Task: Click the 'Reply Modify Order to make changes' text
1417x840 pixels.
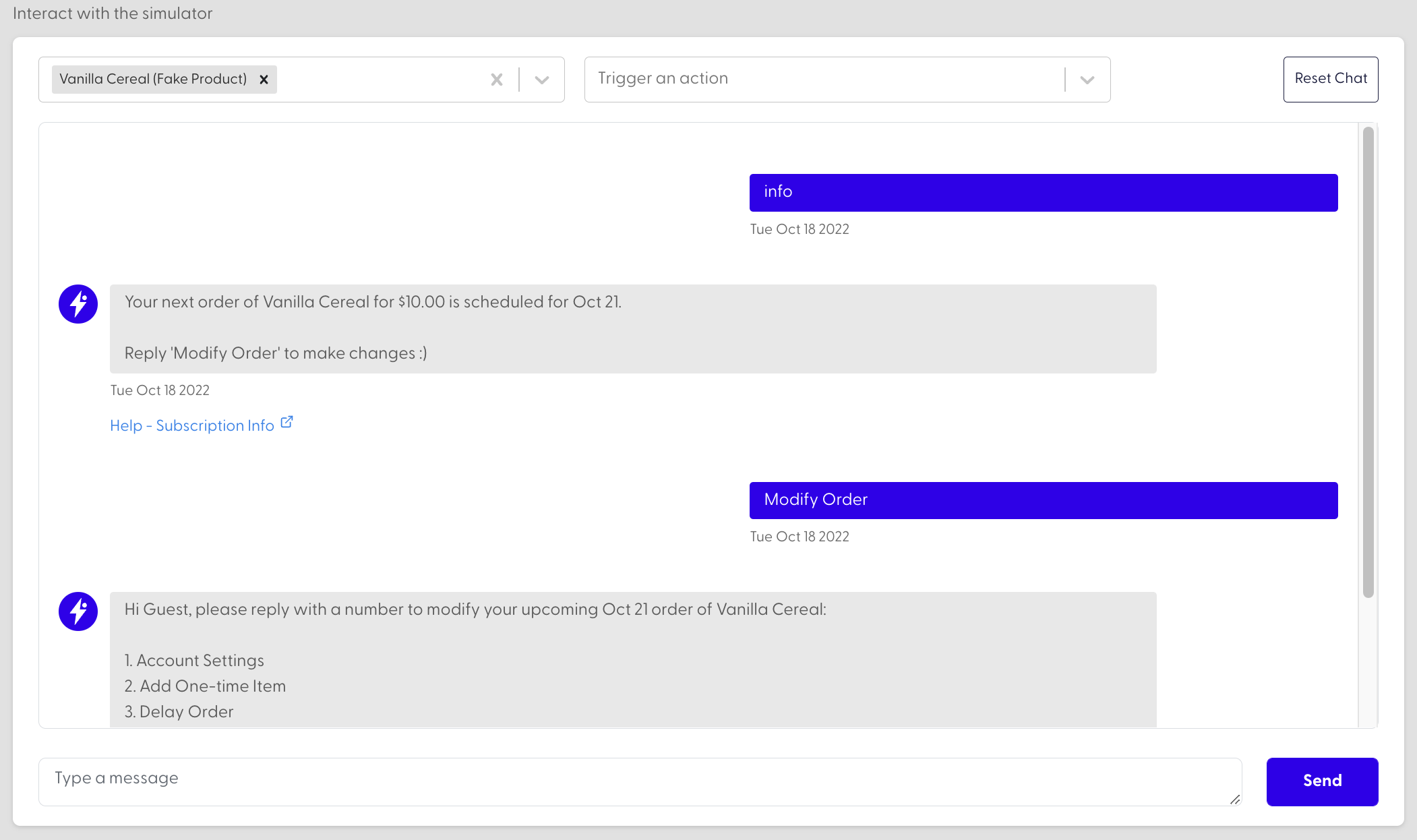Action: 276,353
